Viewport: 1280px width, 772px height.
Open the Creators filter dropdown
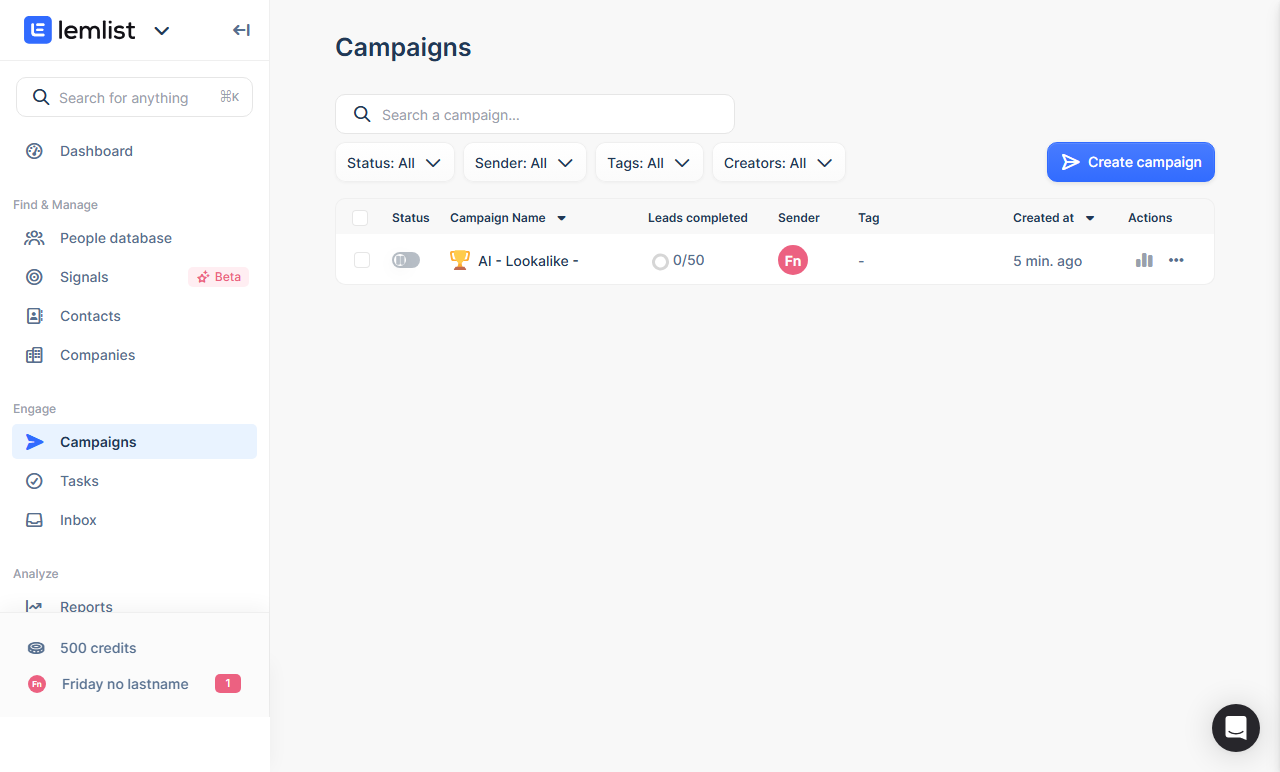(x=778, y=162)
